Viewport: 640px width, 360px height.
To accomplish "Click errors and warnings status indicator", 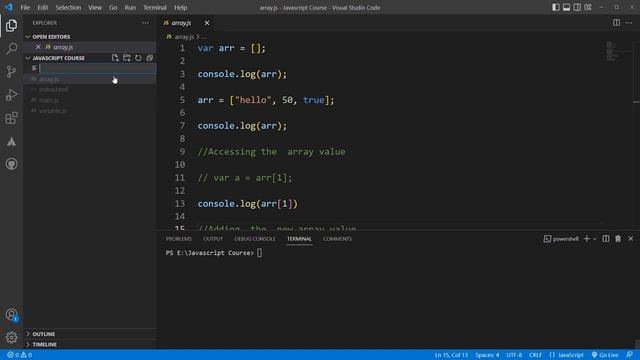I will point(19,355).
